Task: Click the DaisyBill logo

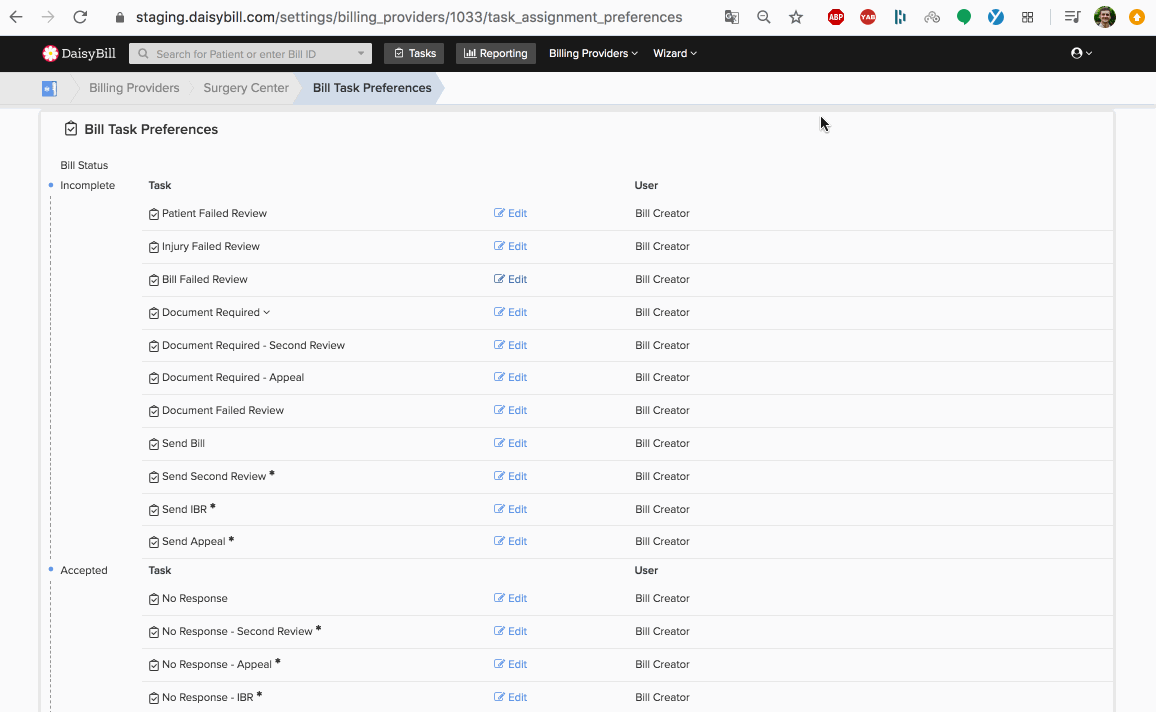Action: [79, 53]
